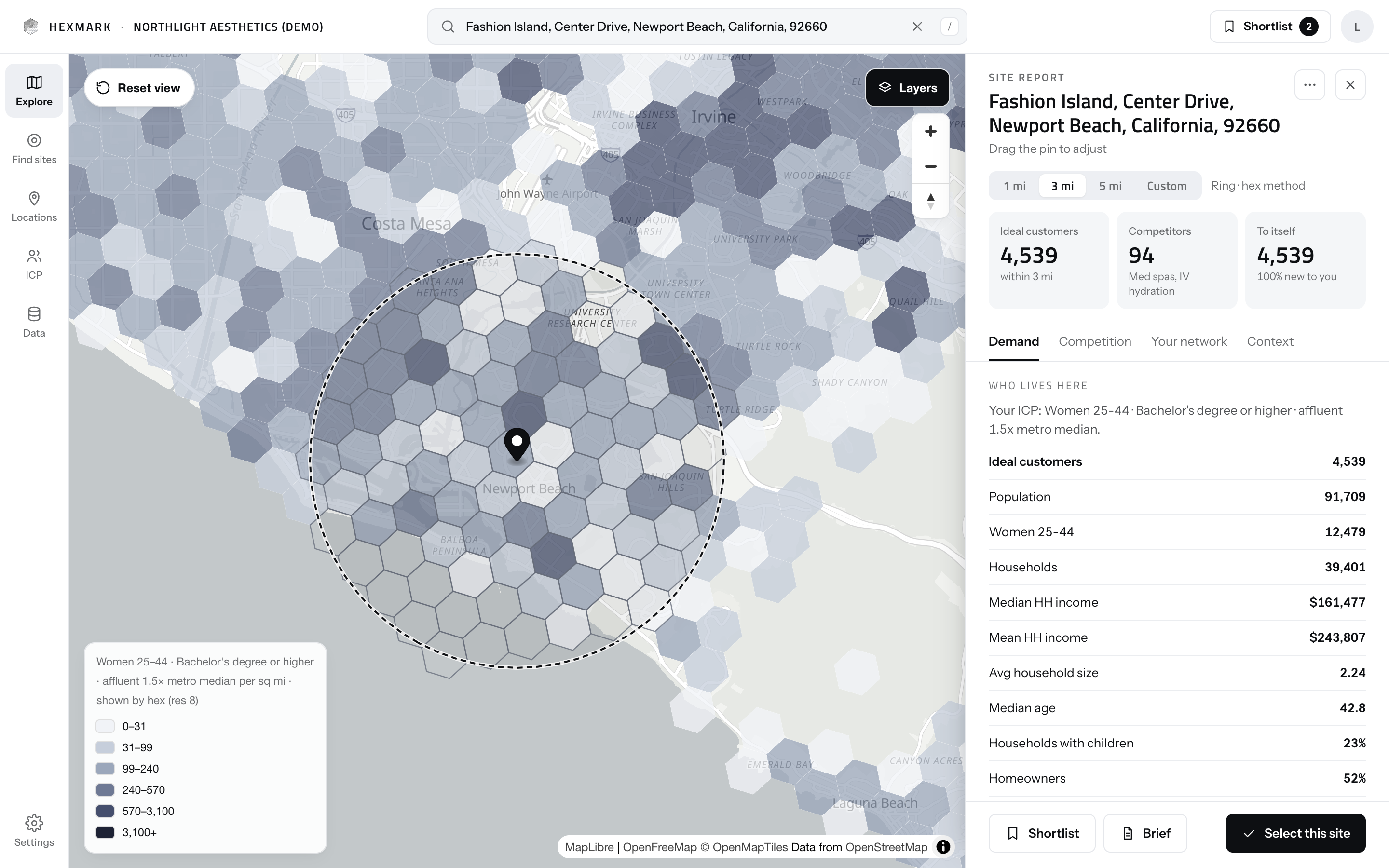This screenshot has height=868, width=1389.
Task: Click the Competitors 94 card
Action: (1177, 260)
